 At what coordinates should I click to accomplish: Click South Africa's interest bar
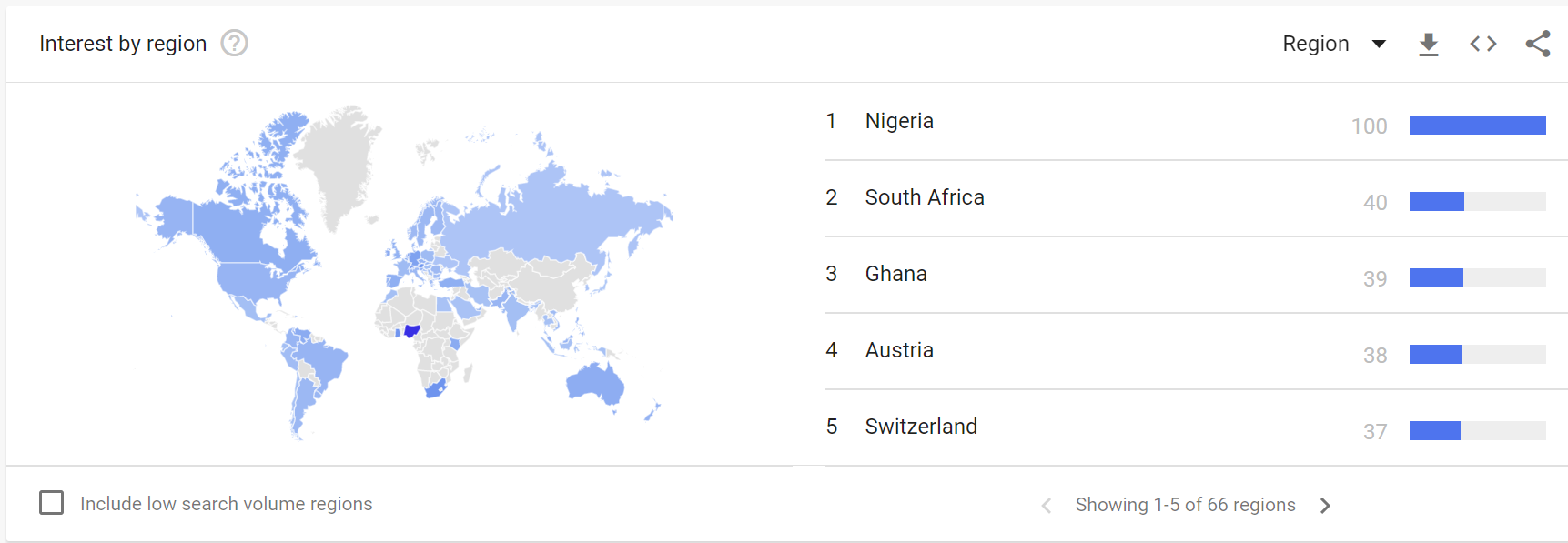pos(1436,202)
